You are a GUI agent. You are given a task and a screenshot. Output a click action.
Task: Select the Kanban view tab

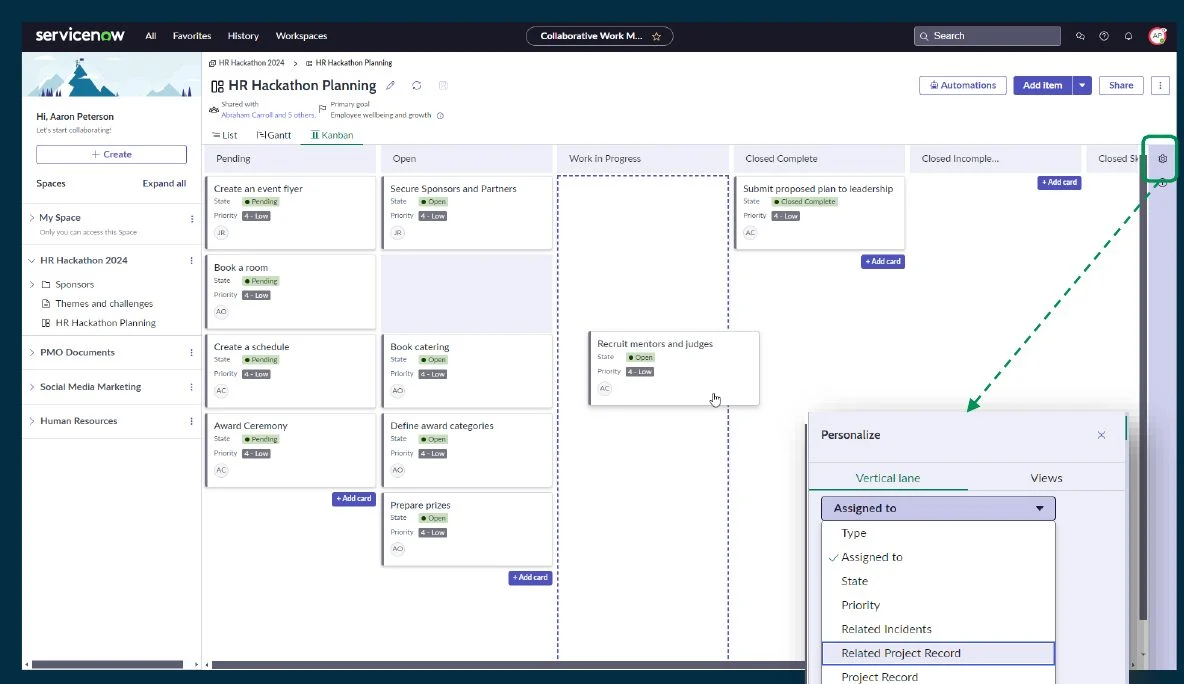pyautogui.click(x=332, y=135)
